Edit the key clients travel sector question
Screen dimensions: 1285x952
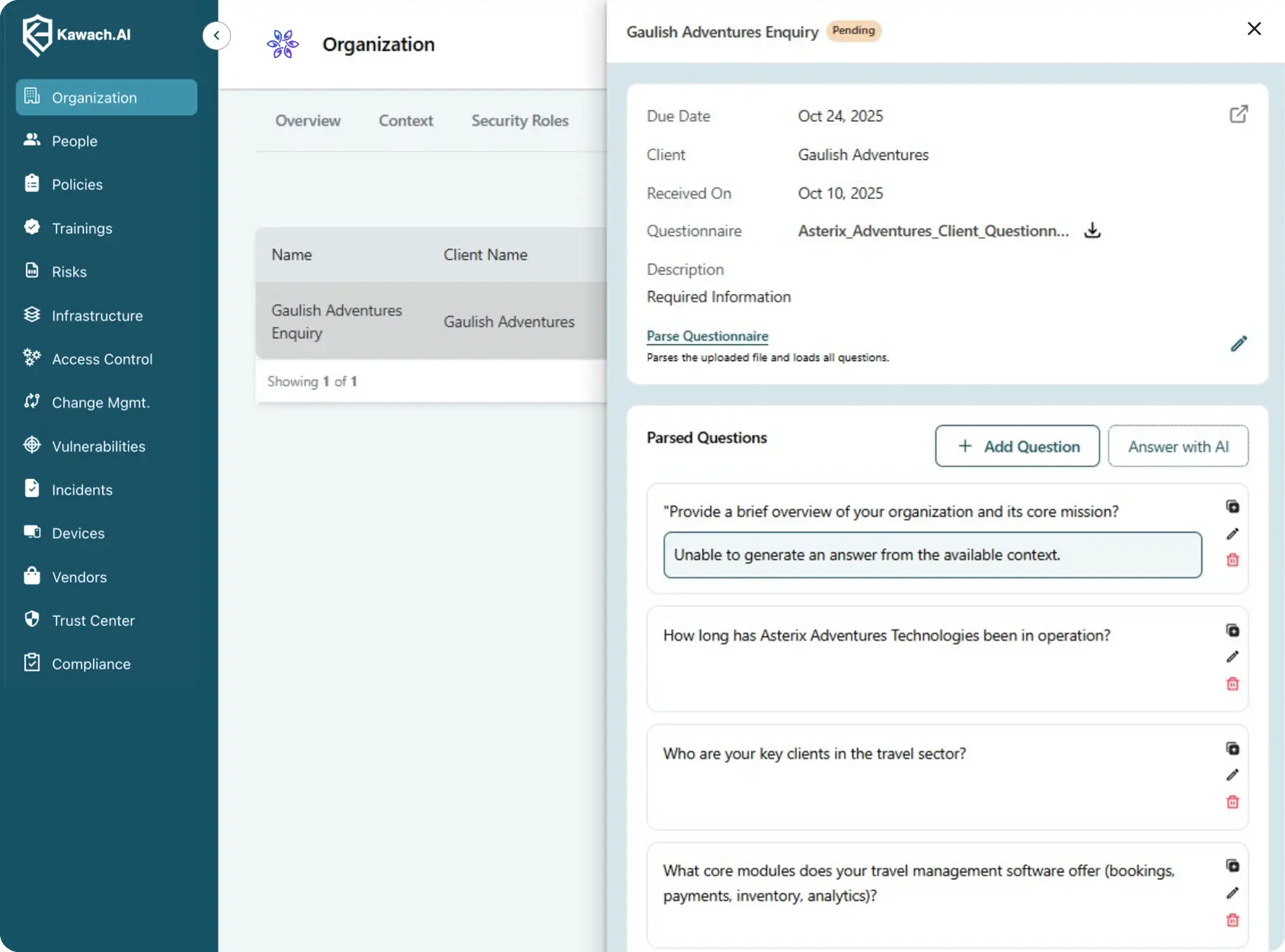coord(1232,775)
